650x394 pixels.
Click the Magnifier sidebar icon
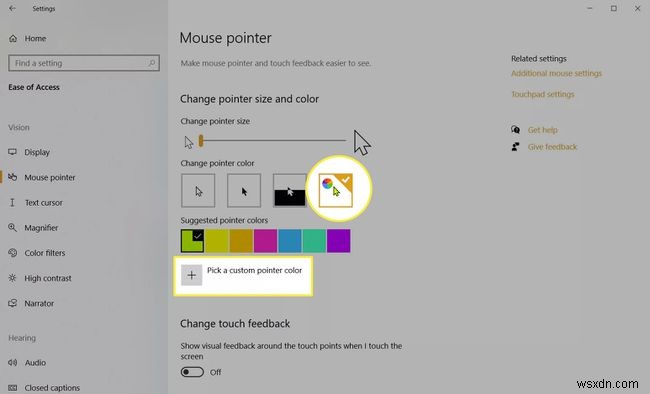(12, 228)
